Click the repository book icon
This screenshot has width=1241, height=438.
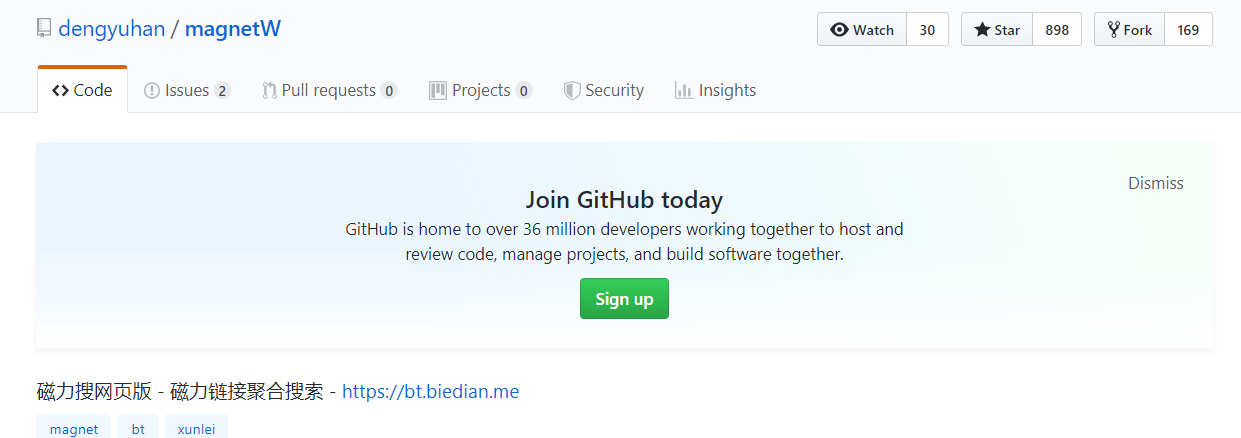point(44,28)
